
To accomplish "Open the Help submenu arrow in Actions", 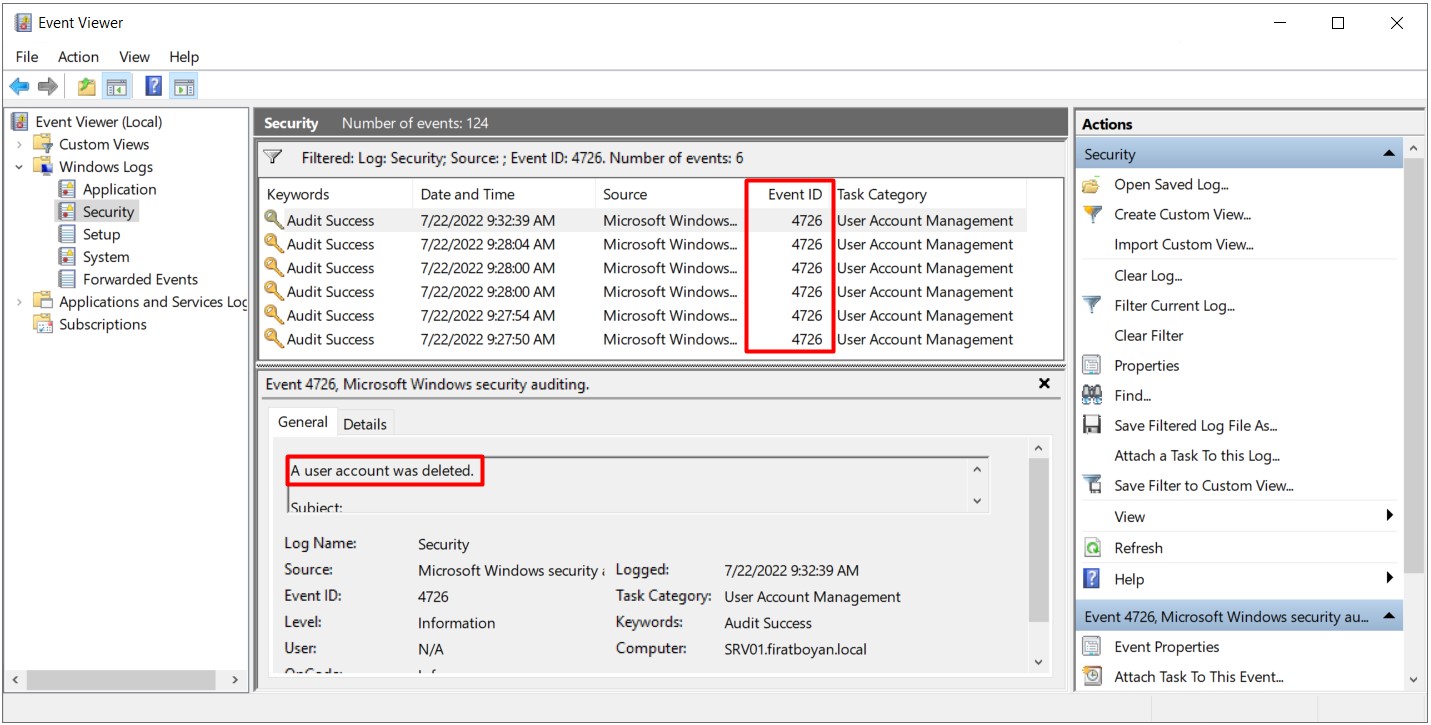I will (x=1390, y=578).
